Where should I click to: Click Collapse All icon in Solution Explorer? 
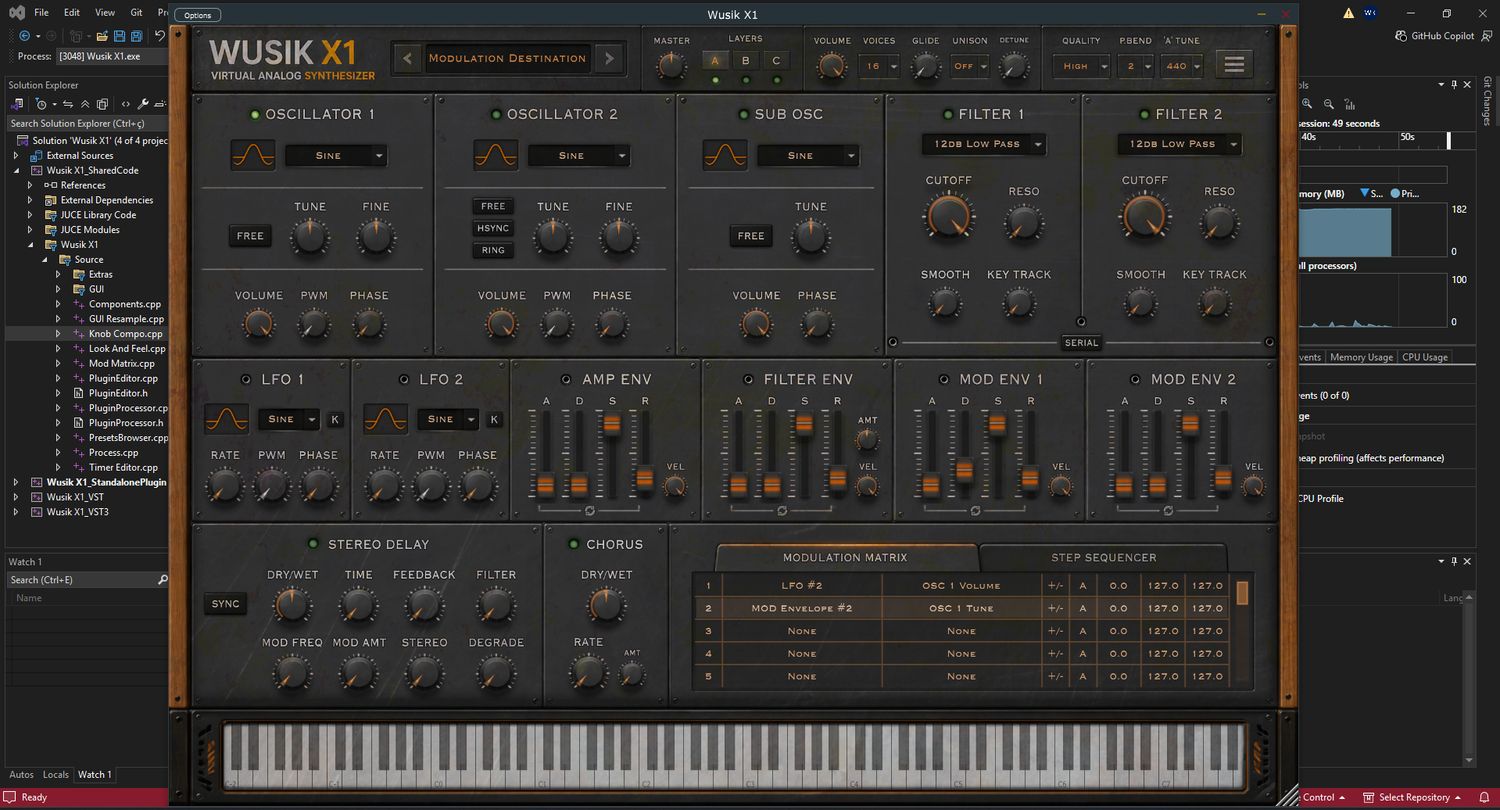(85, 104)
